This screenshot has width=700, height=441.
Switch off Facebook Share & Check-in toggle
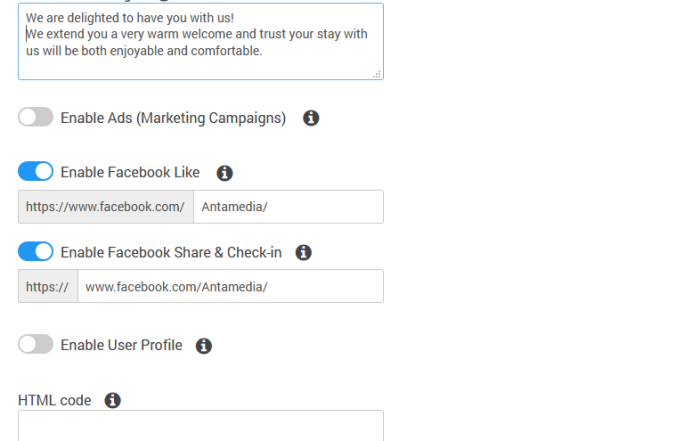(x=36, y=252)
